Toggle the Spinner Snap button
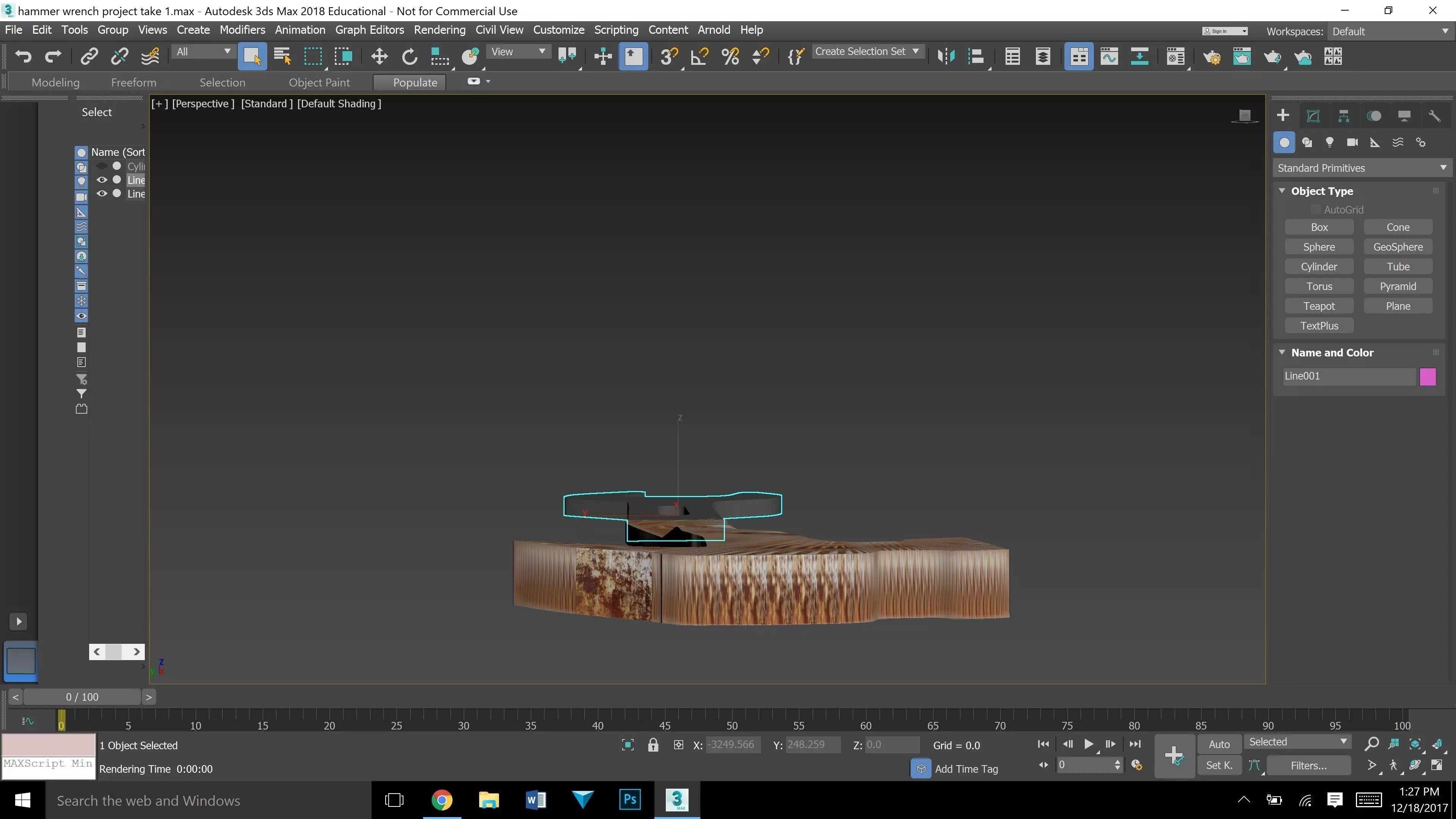 (761, 56)
